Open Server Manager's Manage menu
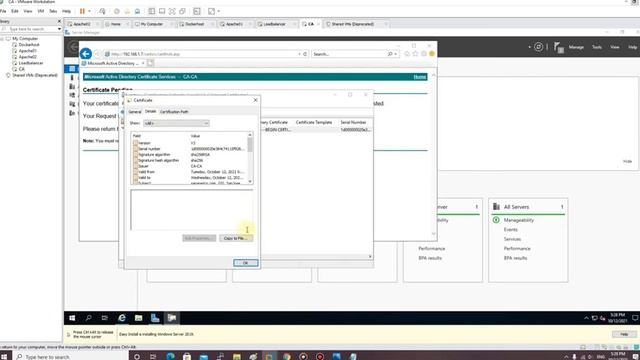Viewport: 640px width, 360px height. point(576,47)
